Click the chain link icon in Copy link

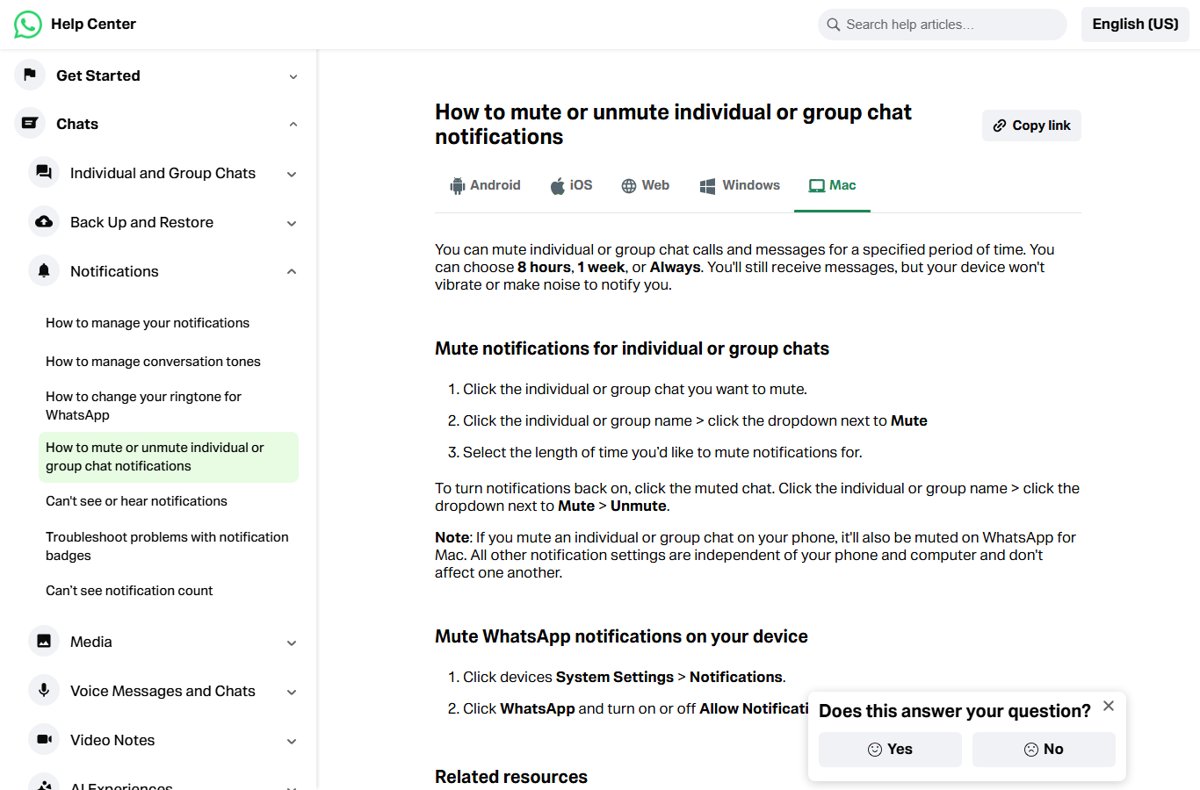1000,125
